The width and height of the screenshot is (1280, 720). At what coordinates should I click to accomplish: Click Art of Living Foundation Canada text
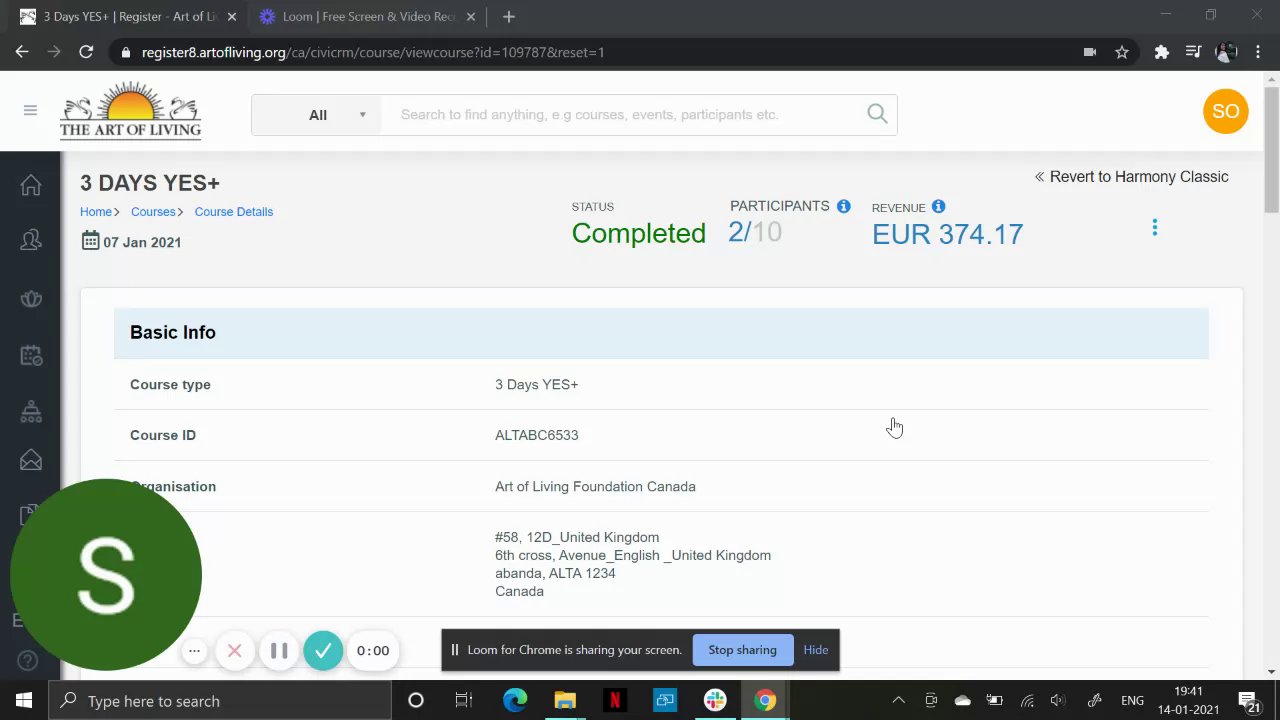pos(595,486)
